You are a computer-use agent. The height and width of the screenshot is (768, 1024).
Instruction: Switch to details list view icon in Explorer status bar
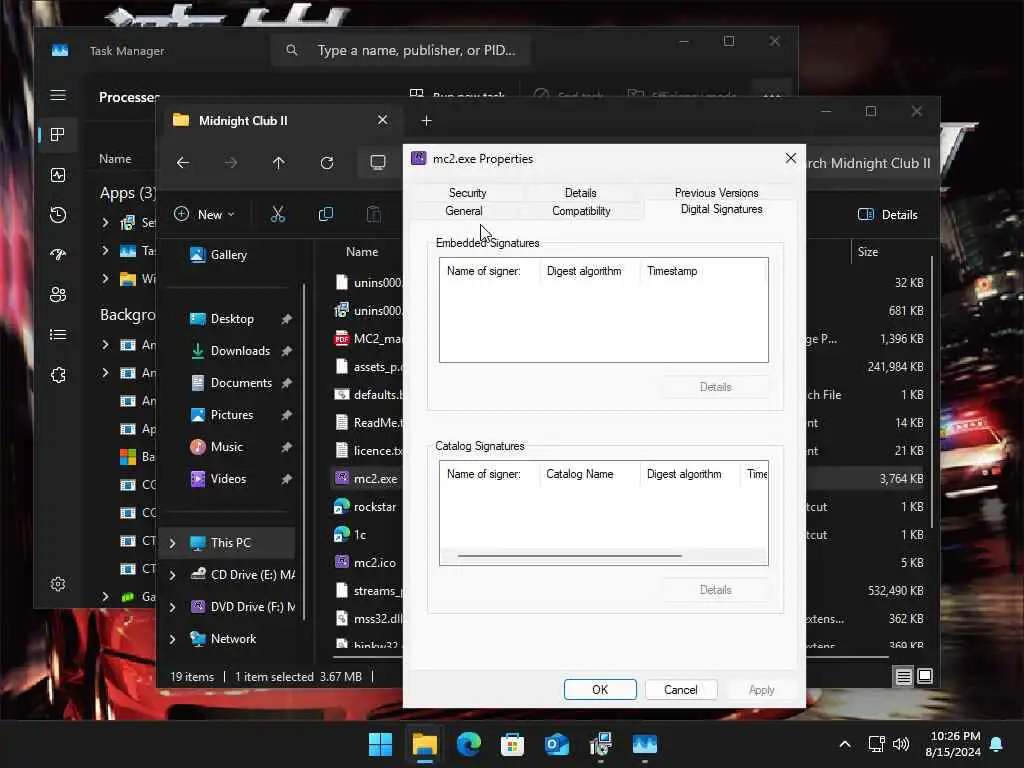[904, 677]
